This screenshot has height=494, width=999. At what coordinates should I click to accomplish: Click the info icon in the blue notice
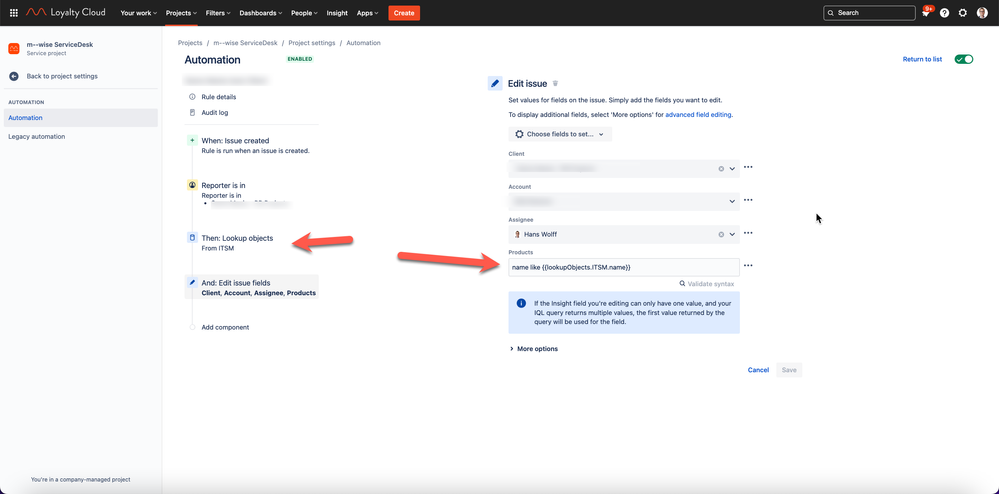[521, 303]
